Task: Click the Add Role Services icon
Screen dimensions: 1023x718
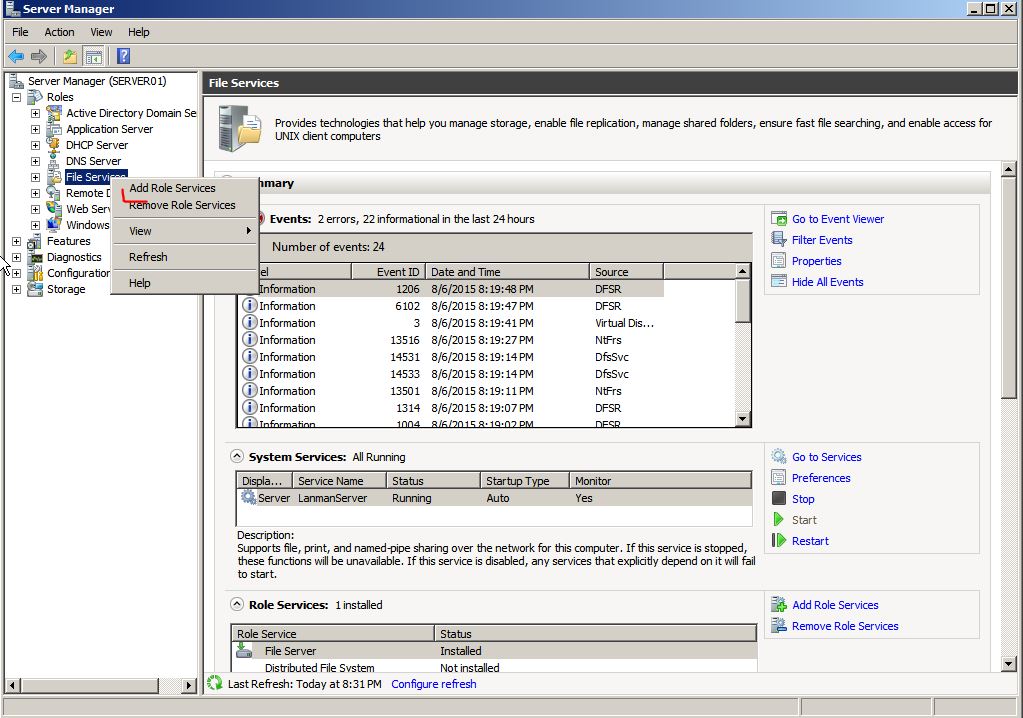Action: [x=779, y=605]
